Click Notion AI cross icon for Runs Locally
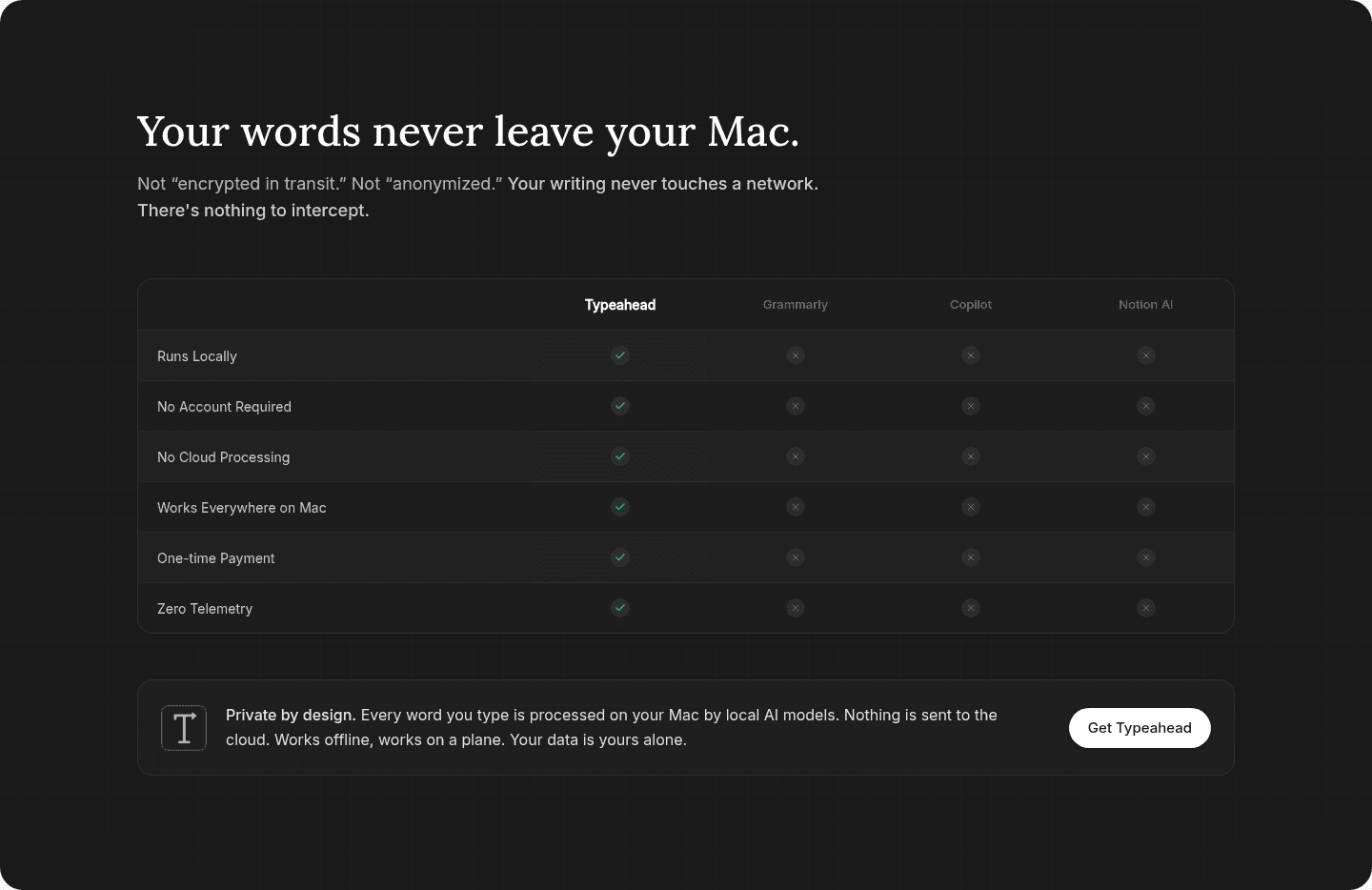 coord(1146,355)
